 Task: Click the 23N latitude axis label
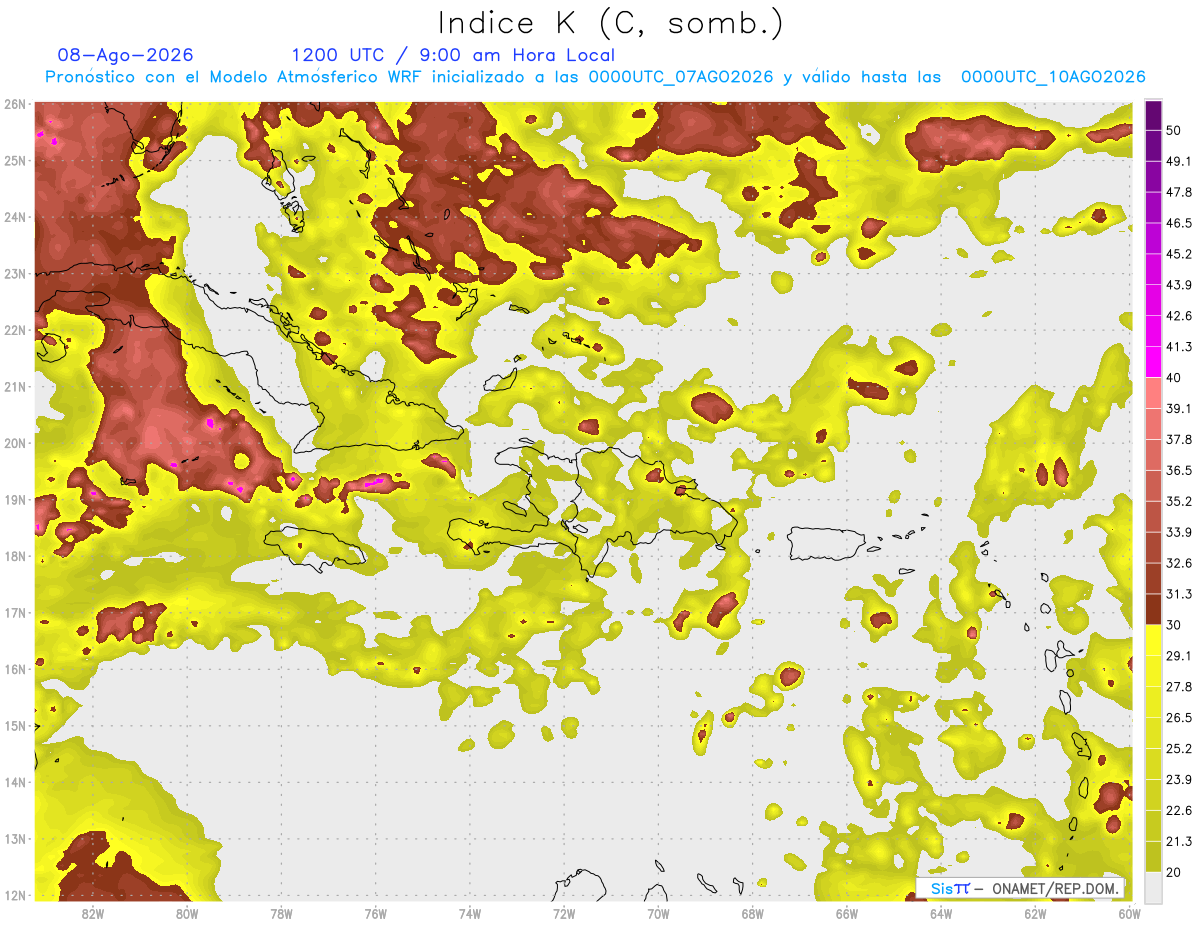point(15,273)
